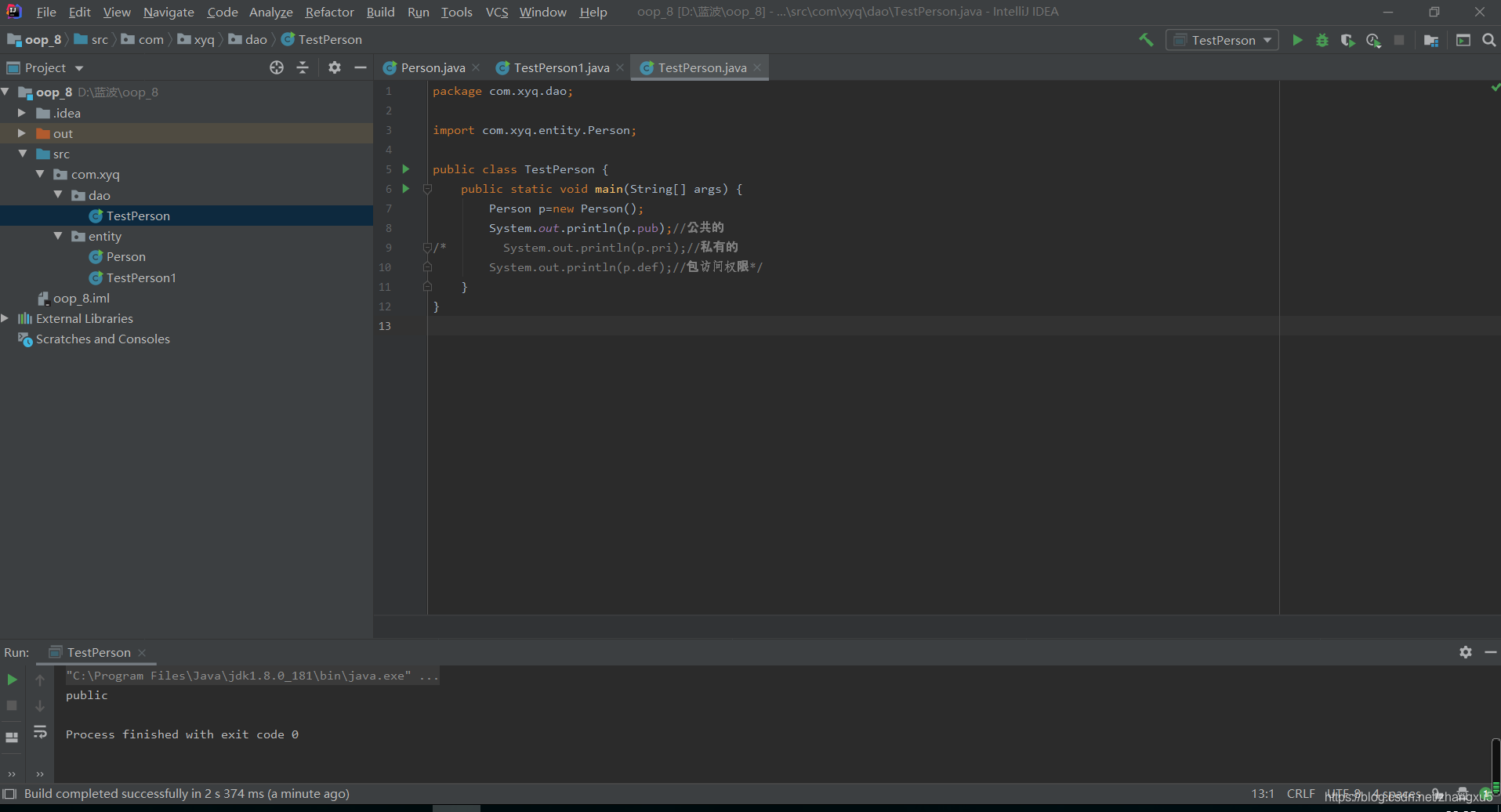Viewport: 1501px width, 812px height.
Task: Click the folded java.exe command line in console
Action: (252, 676)
